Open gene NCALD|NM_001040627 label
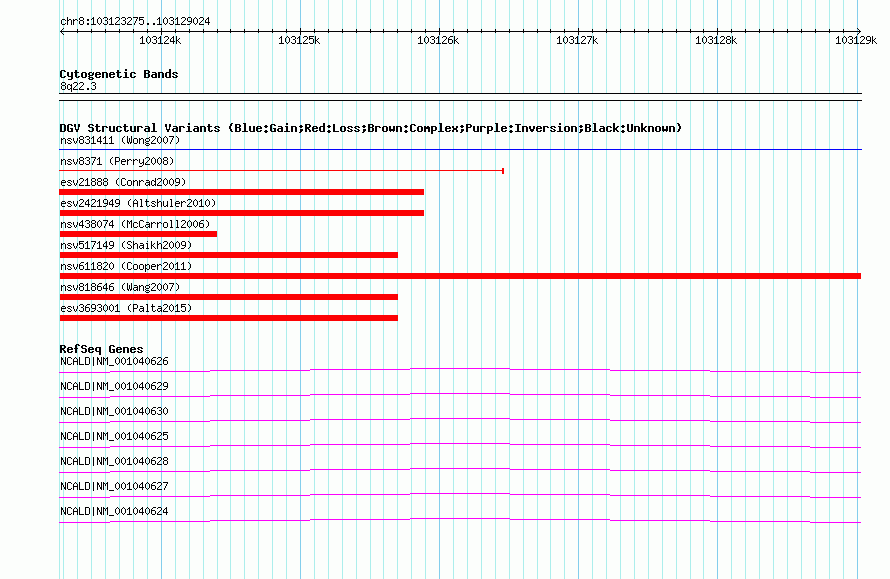 point(114,486)
